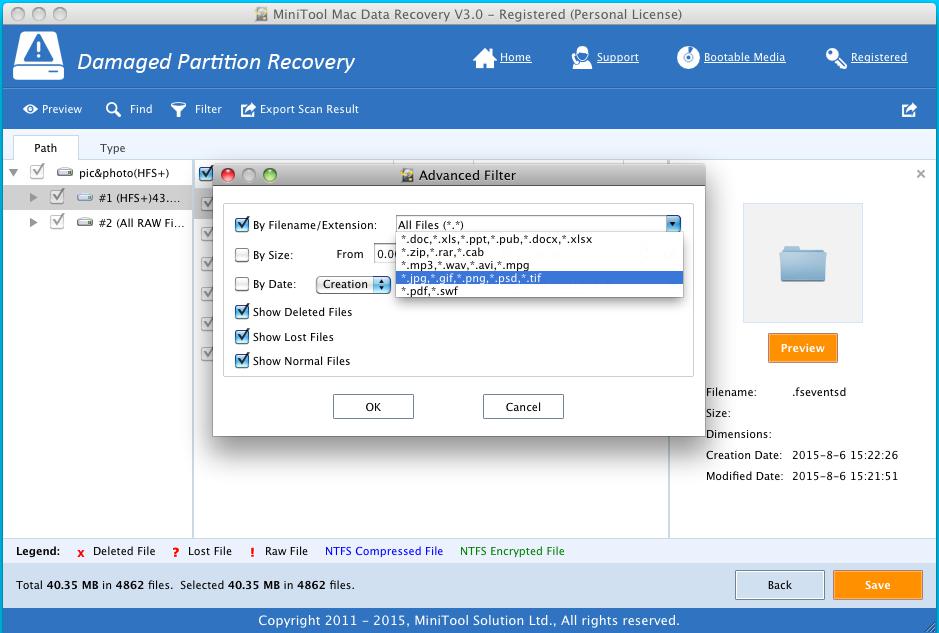939x633 pixels.
Task: Click the Back button
Action: [780, 585]
